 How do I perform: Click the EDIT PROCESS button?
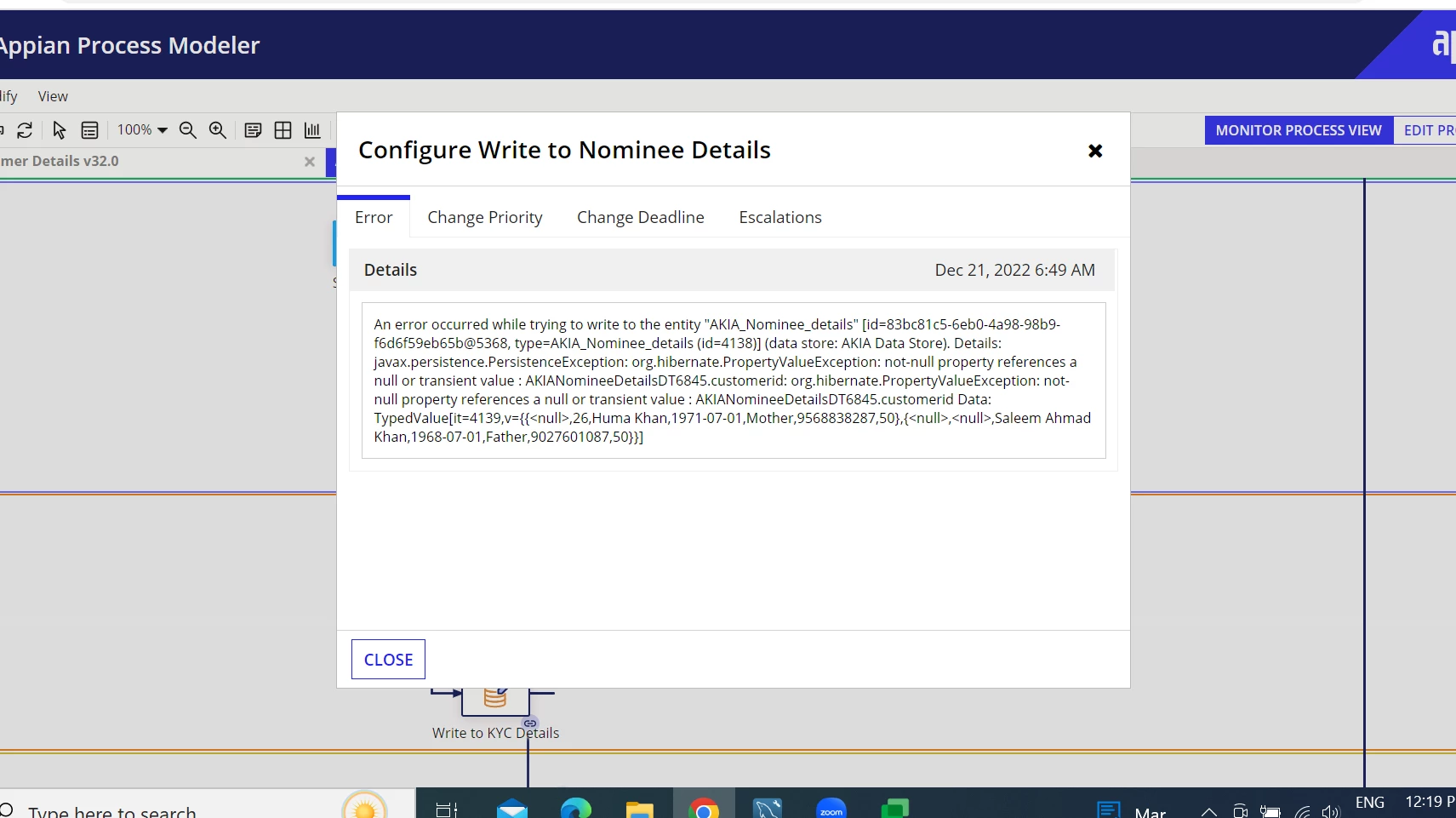[x=1425, y=130]
